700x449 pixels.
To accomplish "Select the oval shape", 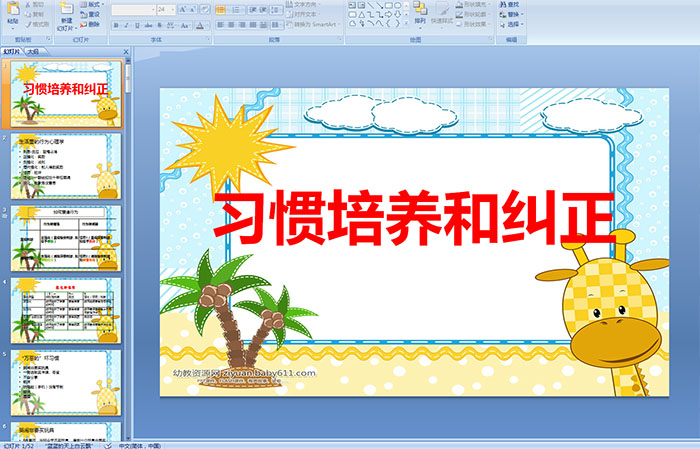I will [397, 5].
